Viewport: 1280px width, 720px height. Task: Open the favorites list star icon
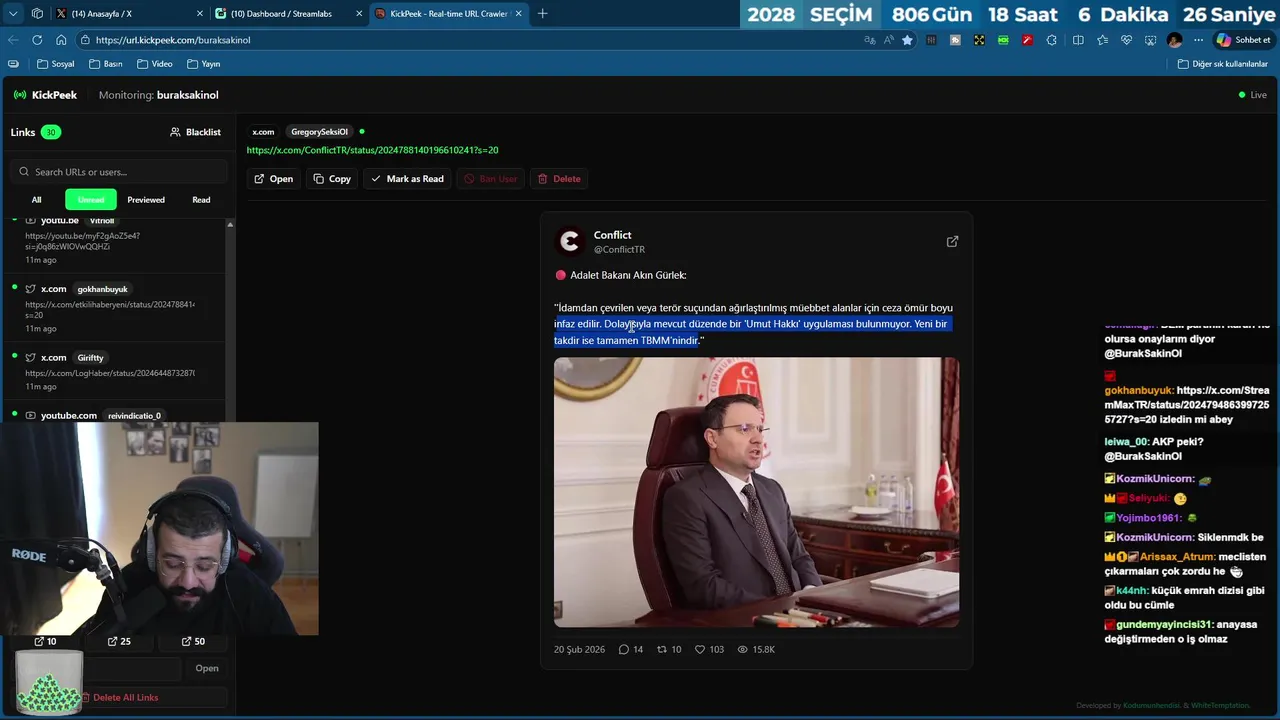pyautogui.click(x=1102, y=40)
